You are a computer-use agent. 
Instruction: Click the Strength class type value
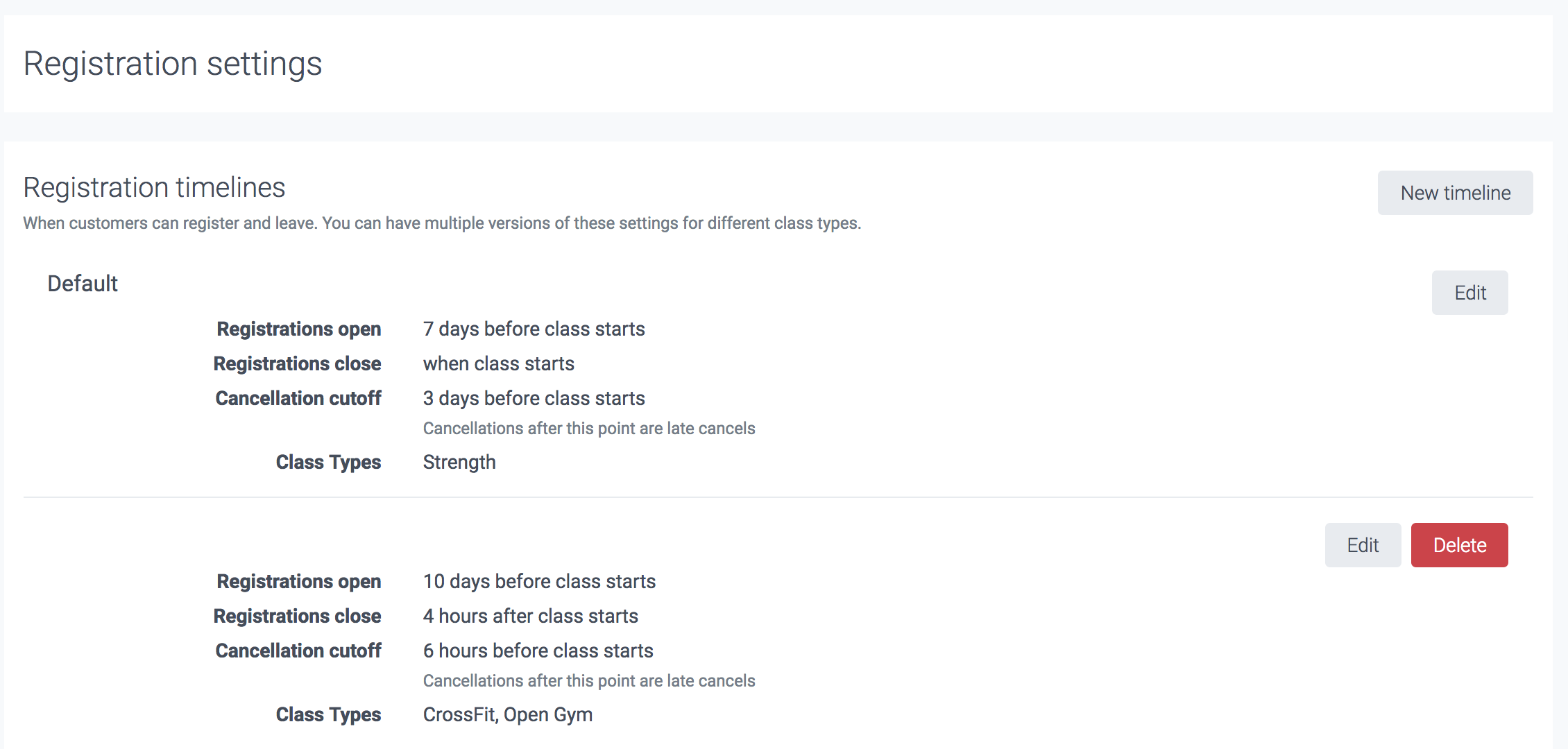click(x=459, y=462)
